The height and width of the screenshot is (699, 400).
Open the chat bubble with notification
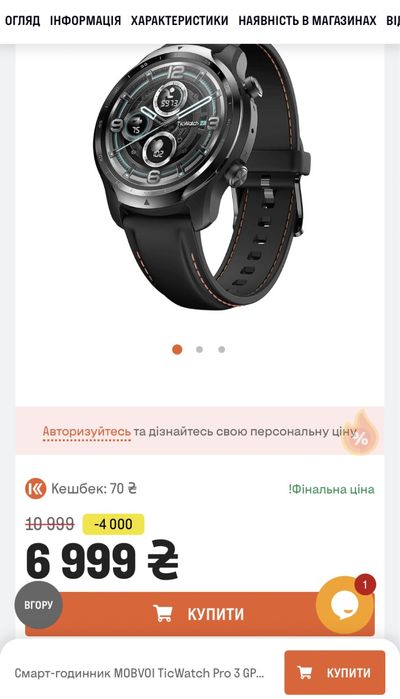(x=344, y=605)
